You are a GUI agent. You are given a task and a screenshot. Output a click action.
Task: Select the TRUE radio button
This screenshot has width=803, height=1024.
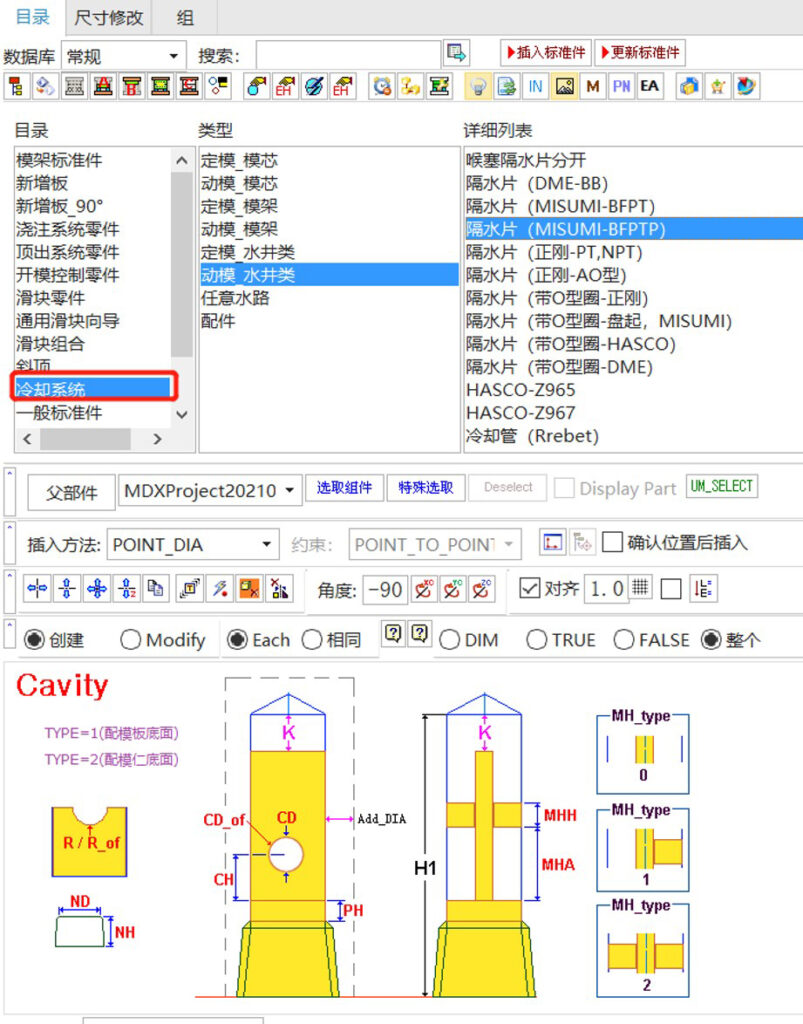[537, 640]
